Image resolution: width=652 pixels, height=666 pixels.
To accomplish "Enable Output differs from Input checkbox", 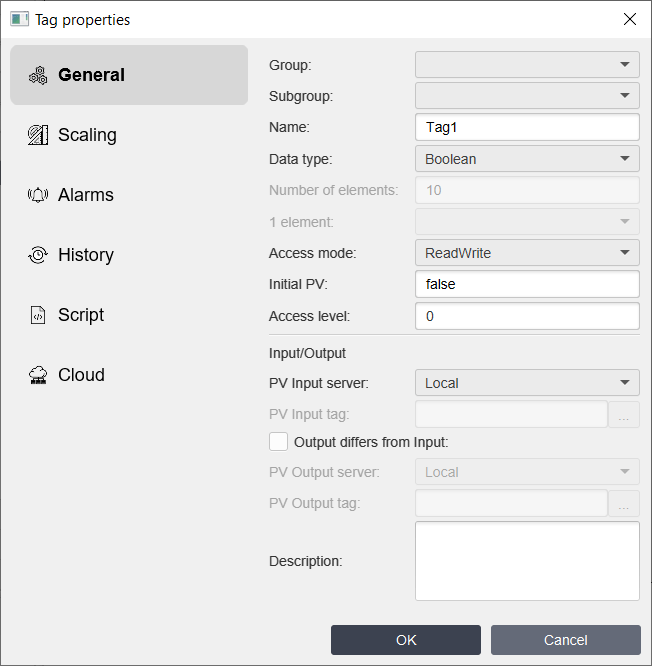I will [x=278, y=442].
